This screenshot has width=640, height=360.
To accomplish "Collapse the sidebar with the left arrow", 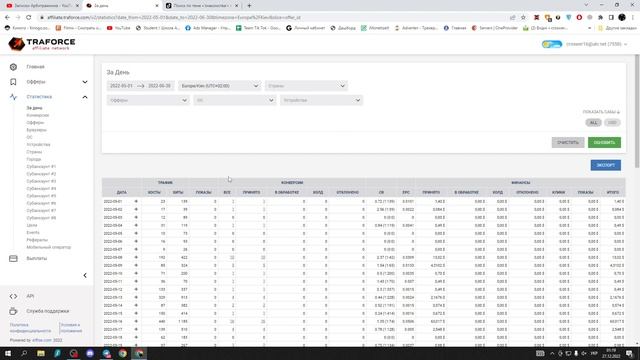I will (x=85, y=276).
